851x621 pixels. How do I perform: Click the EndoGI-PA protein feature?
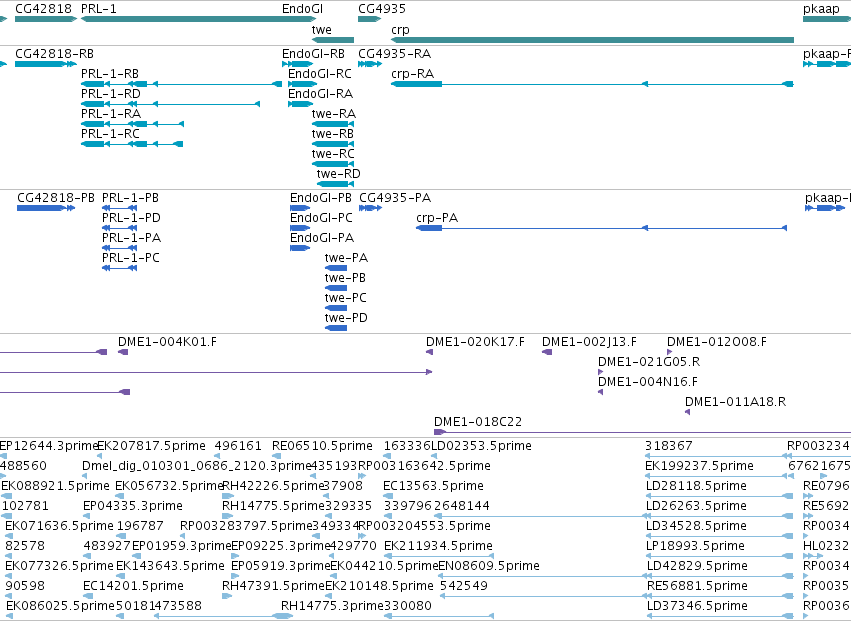click(x=300, y=248)
